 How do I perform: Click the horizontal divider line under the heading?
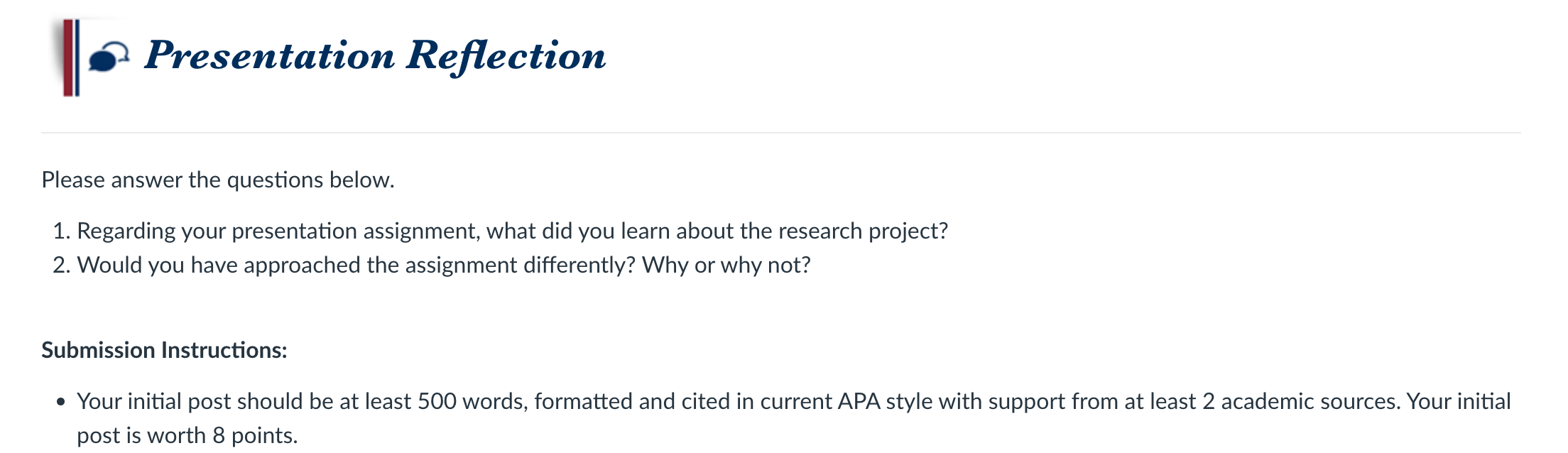pos(780,133)
